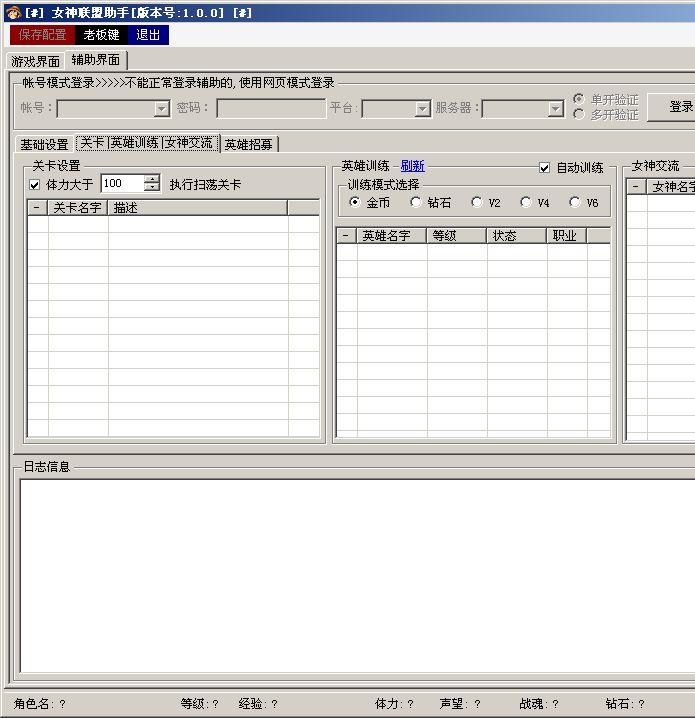Click the 职业 column header

click(565, 236)
